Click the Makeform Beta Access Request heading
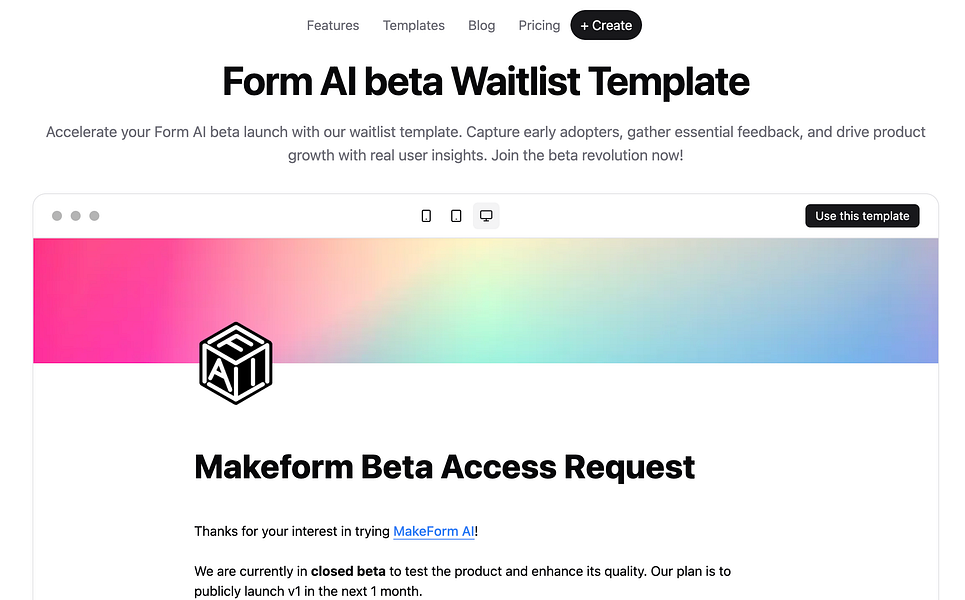965x600 pixels. [444, 466]
